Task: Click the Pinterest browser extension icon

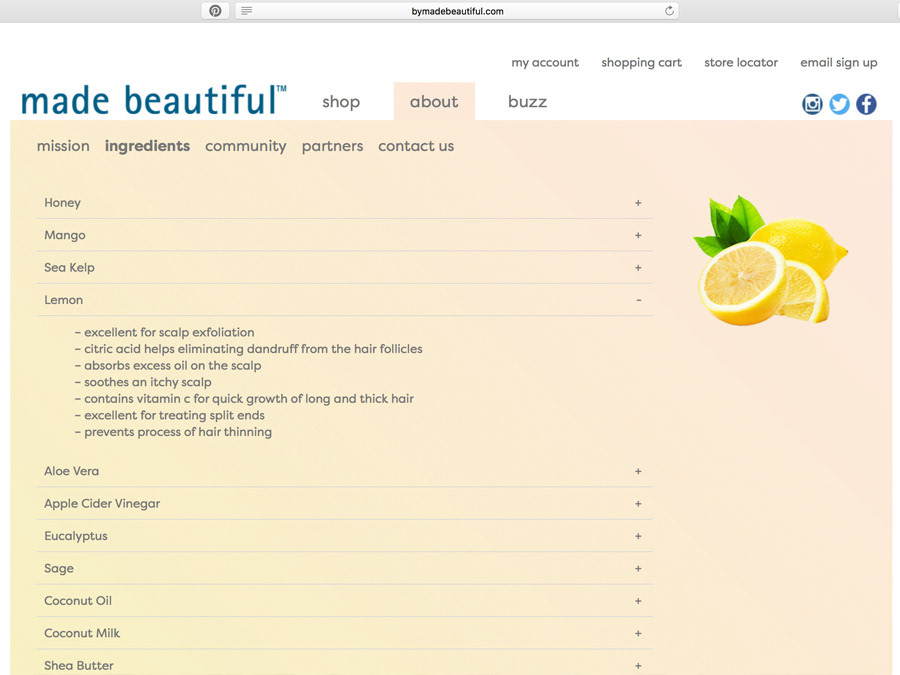Action: pos(215,11)
